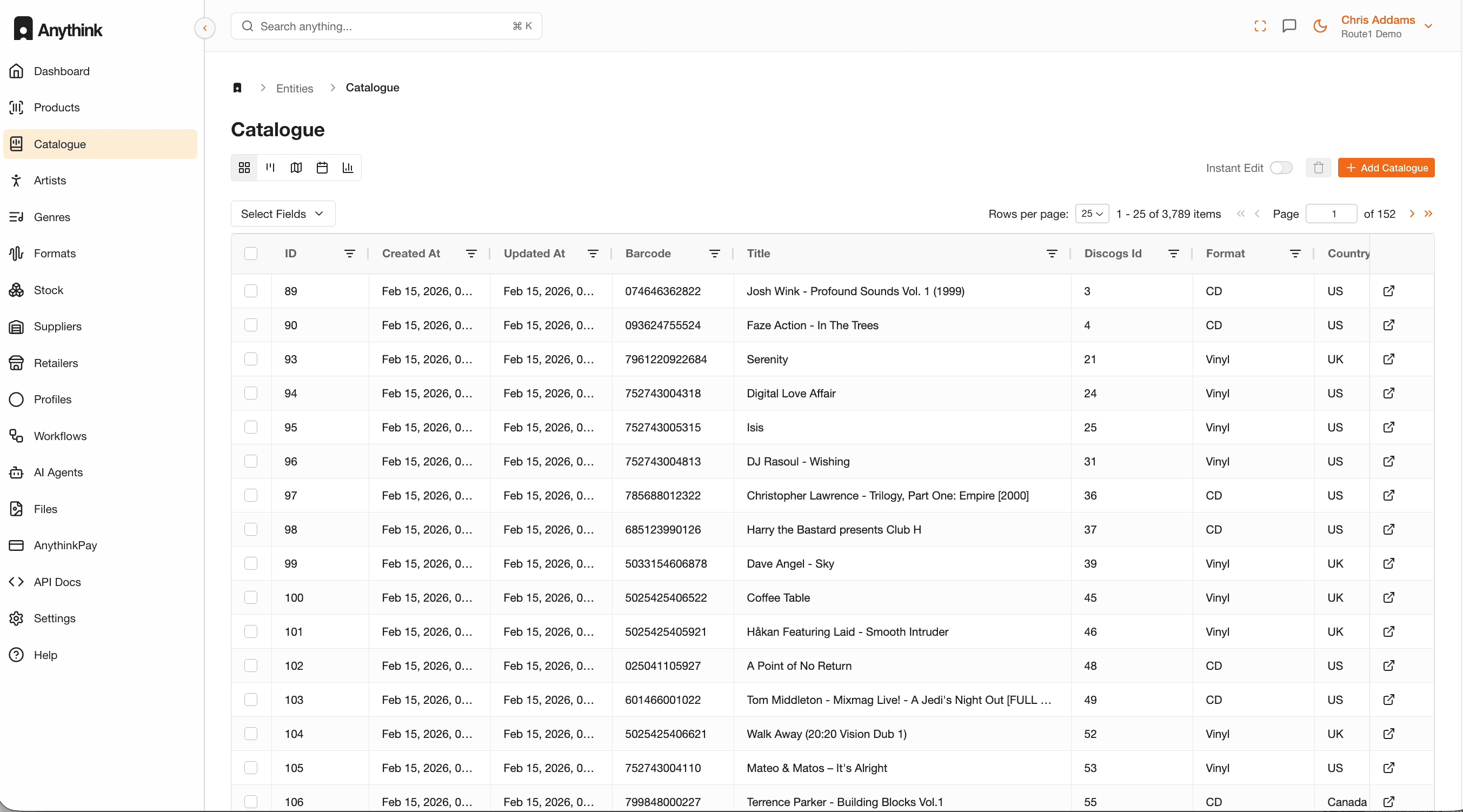1463x812 pixels.
Task: Change rows per page with the 25 dropdown
Action: tap(1091, 214)
